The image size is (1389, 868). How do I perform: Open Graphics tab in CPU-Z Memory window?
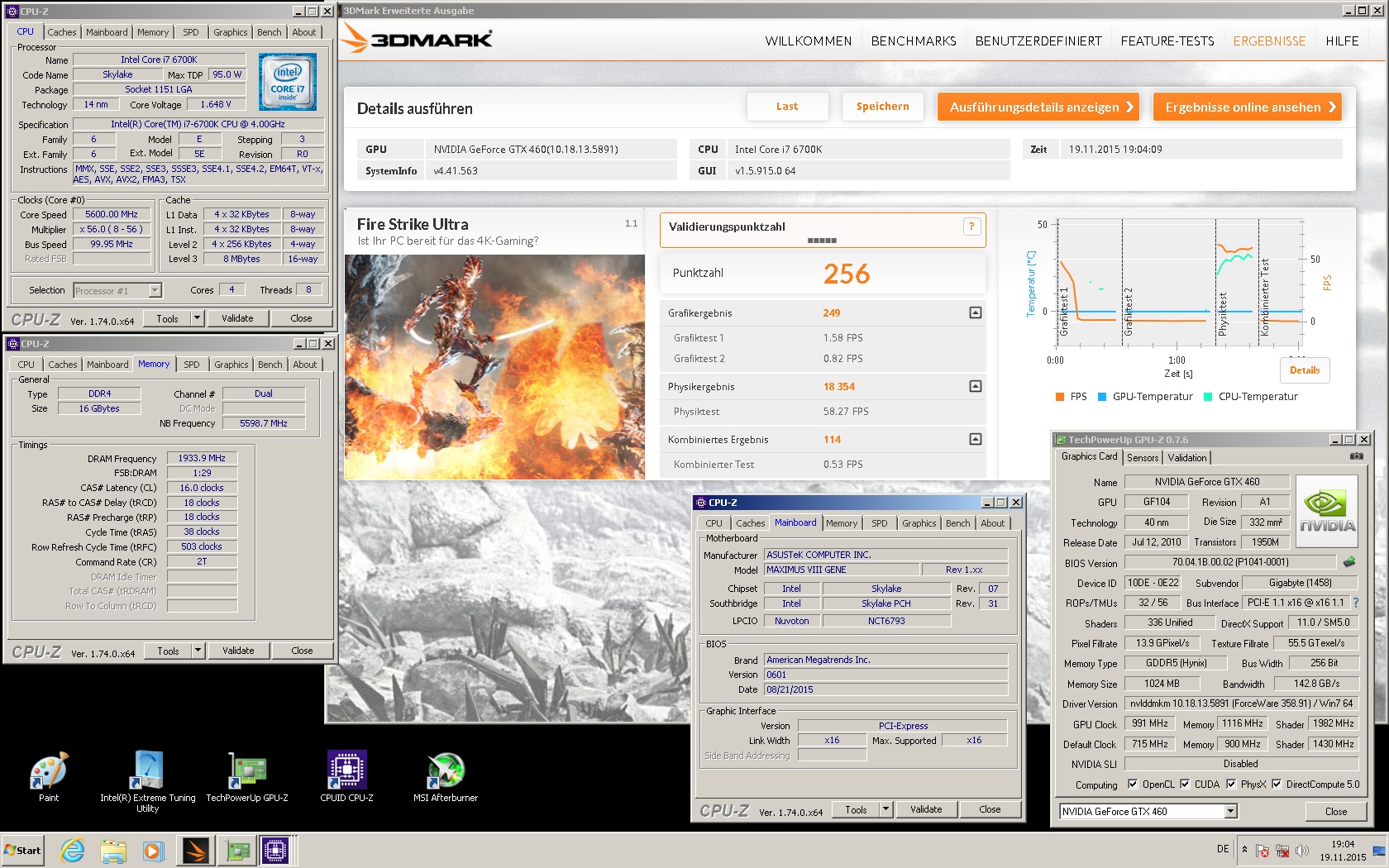click(231, 364)
